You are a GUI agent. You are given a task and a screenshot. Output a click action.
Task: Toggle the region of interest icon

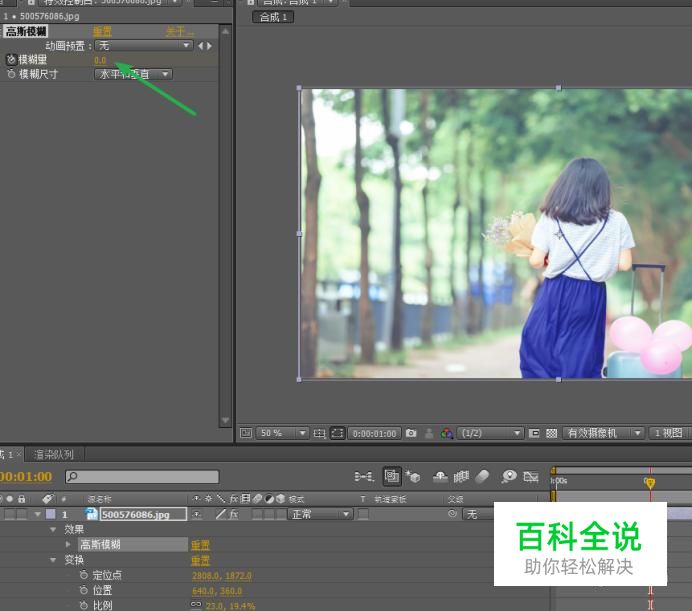(x=534, y=434)
